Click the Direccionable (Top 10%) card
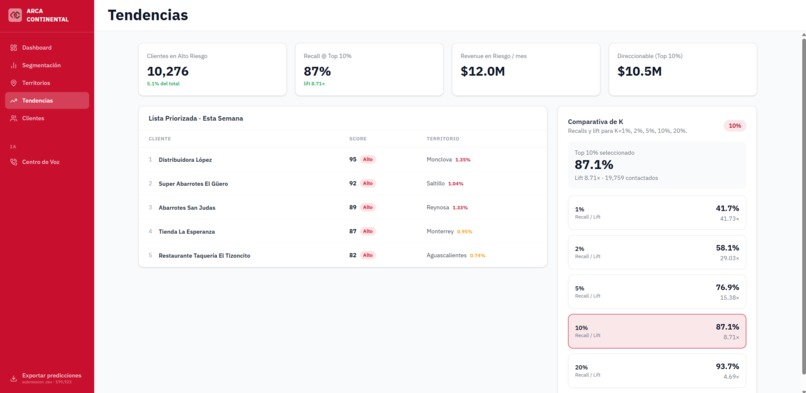Image resolution: width=806 pixels, height=393 pixels. pos(683,69)
